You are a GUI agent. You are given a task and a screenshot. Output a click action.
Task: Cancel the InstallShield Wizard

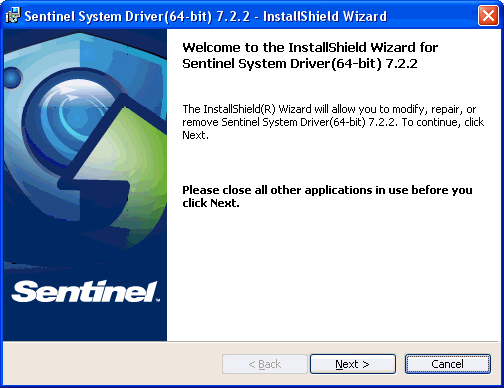pyautogui.click(x=448, y=364)
